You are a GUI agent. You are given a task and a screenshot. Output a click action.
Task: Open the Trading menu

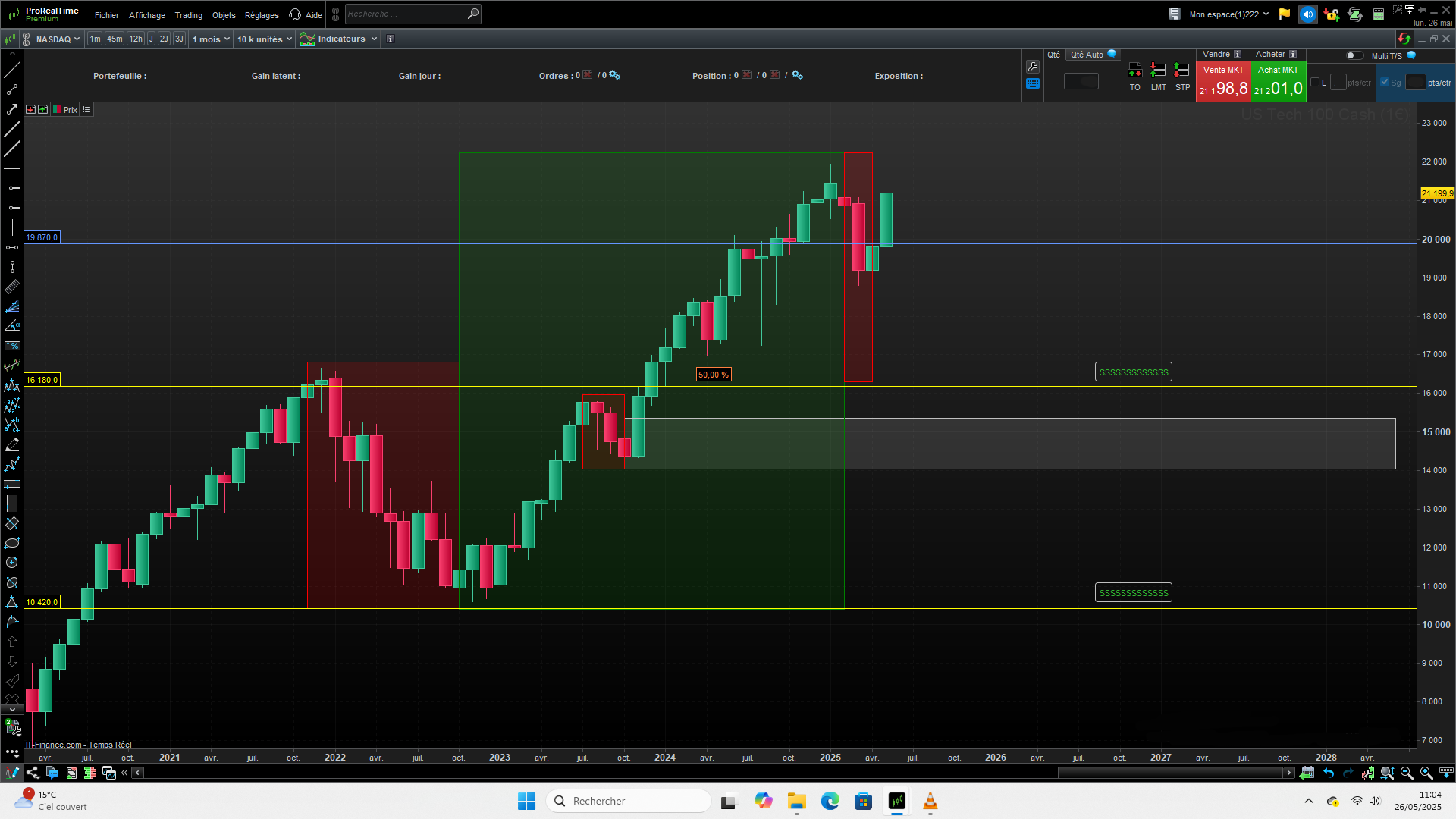pos(188,15)
